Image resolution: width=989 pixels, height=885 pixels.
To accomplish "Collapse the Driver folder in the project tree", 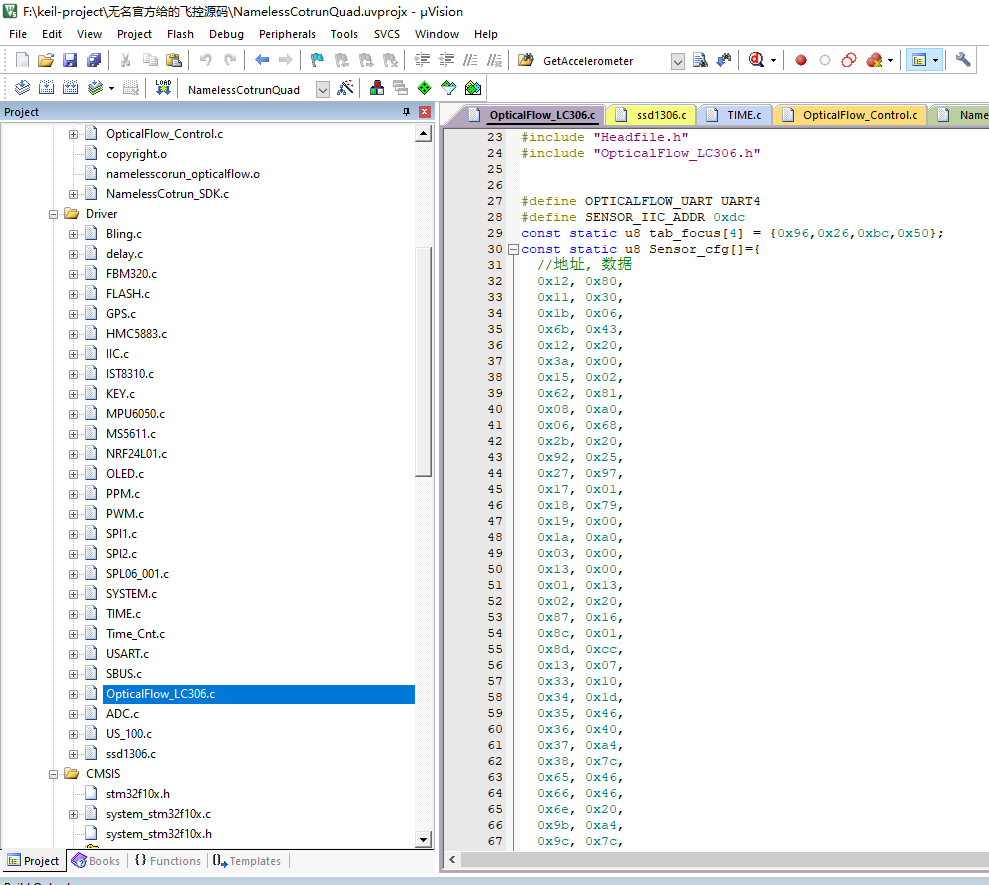I will (x=54, y=214).
